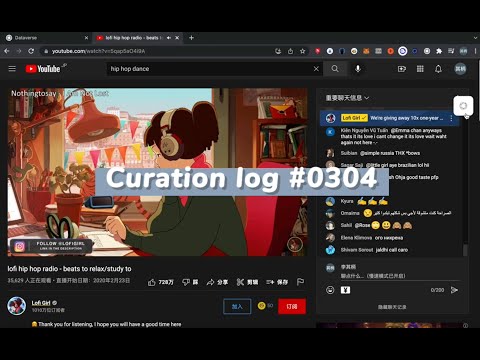Viewport: 480px width, 360px height.
Task: Open the Lofi Girl channel link
Action: point(41,303)
